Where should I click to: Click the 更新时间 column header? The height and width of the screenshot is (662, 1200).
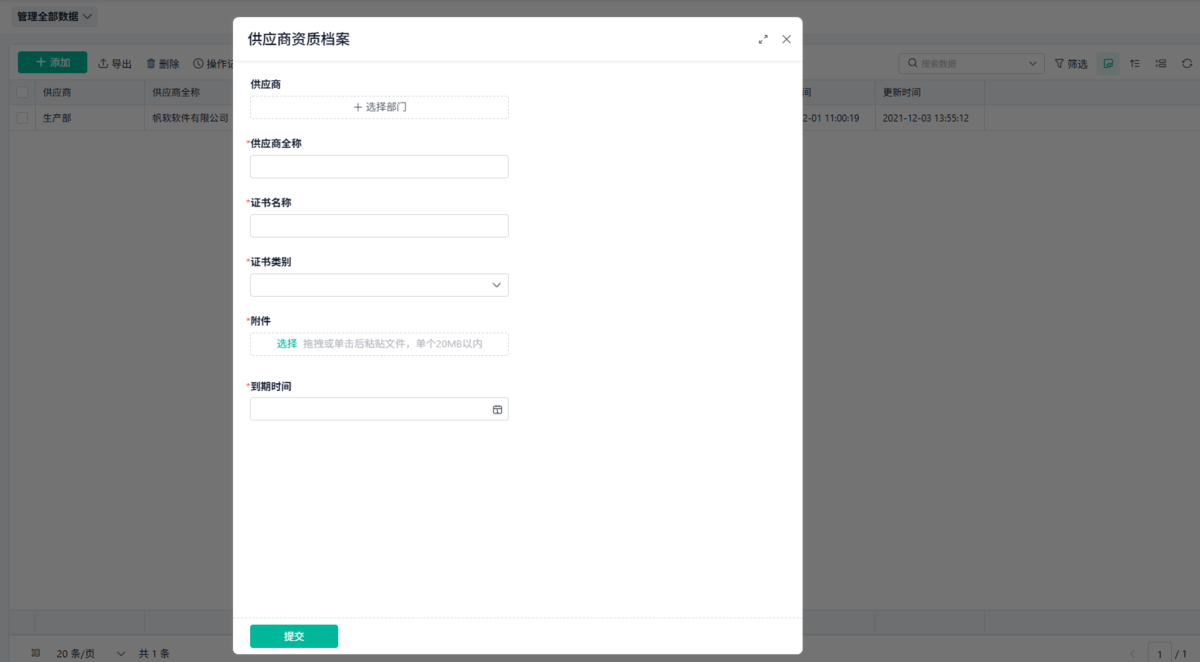930,92
